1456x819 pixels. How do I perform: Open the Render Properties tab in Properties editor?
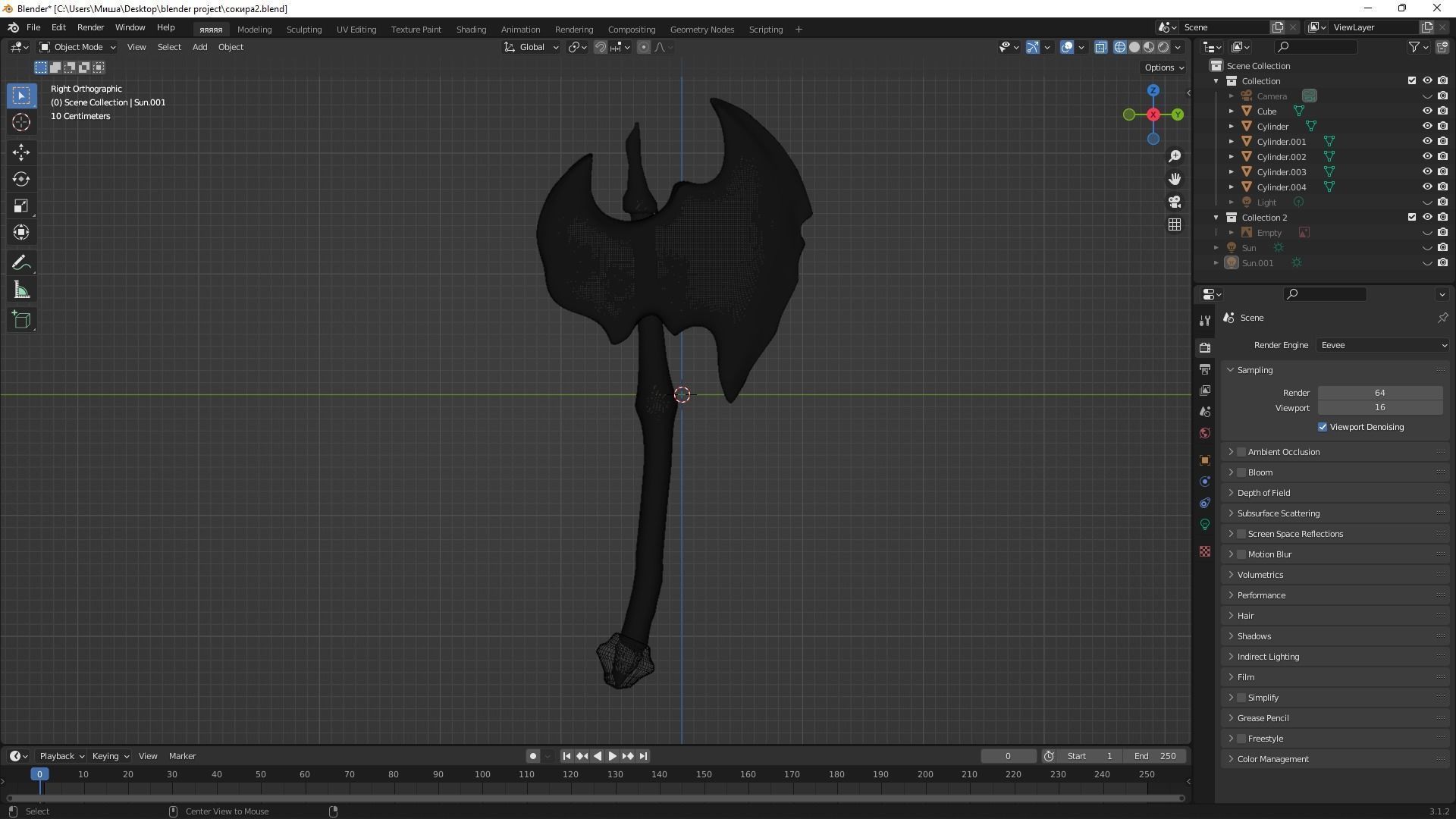(x=1204, y=347)
